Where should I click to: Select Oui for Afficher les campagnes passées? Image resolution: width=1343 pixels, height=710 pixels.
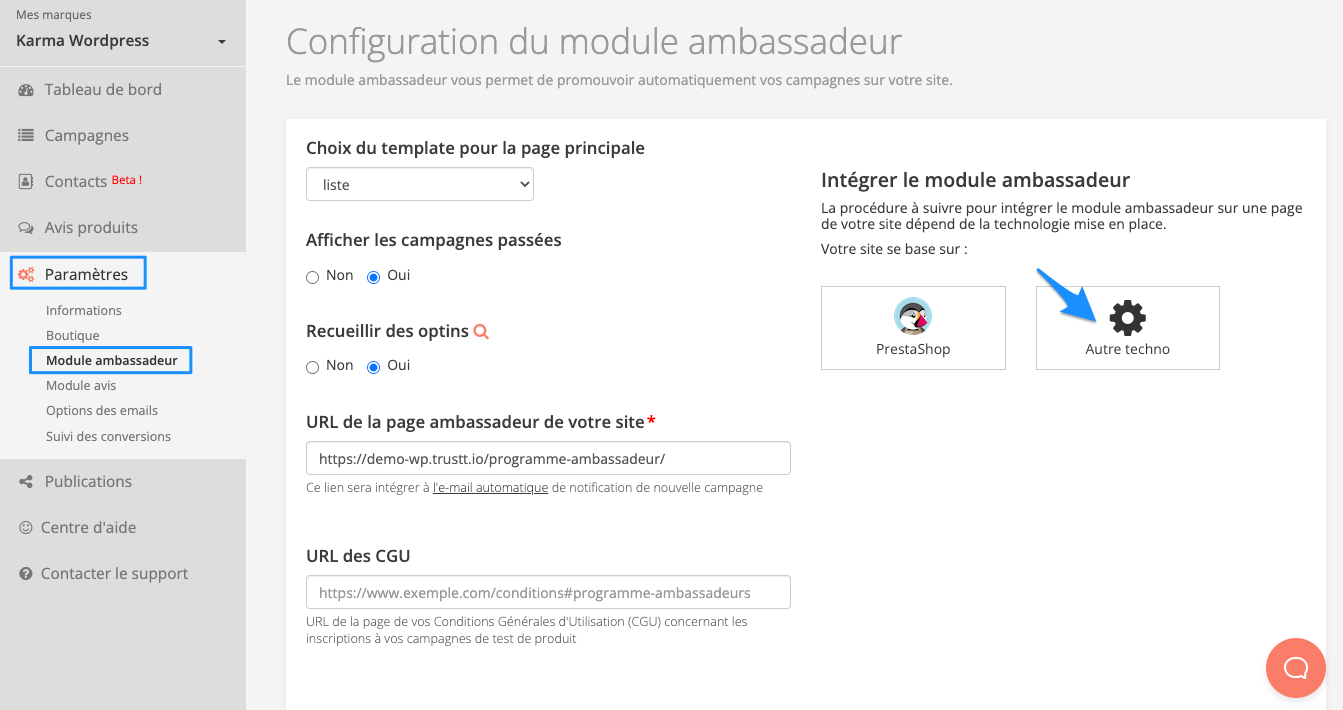click(374, 277)
